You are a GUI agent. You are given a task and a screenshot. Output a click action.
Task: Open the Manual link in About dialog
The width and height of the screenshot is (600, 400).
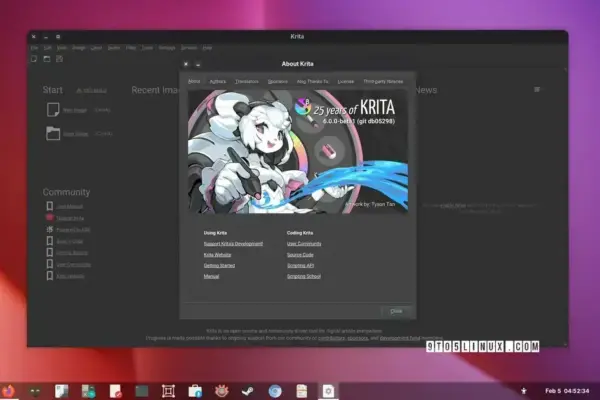coord(211,276)
